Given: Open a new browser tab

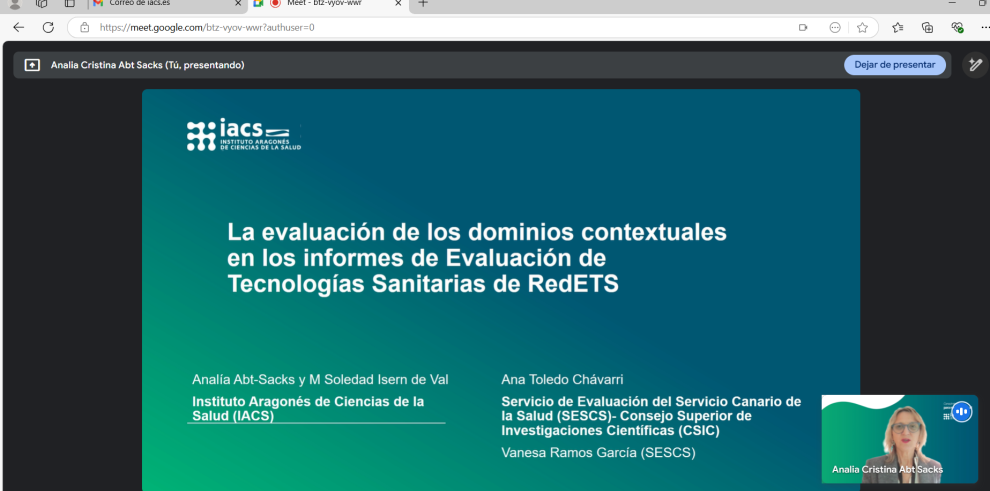Looking at the screenshot, I should 423,4.
